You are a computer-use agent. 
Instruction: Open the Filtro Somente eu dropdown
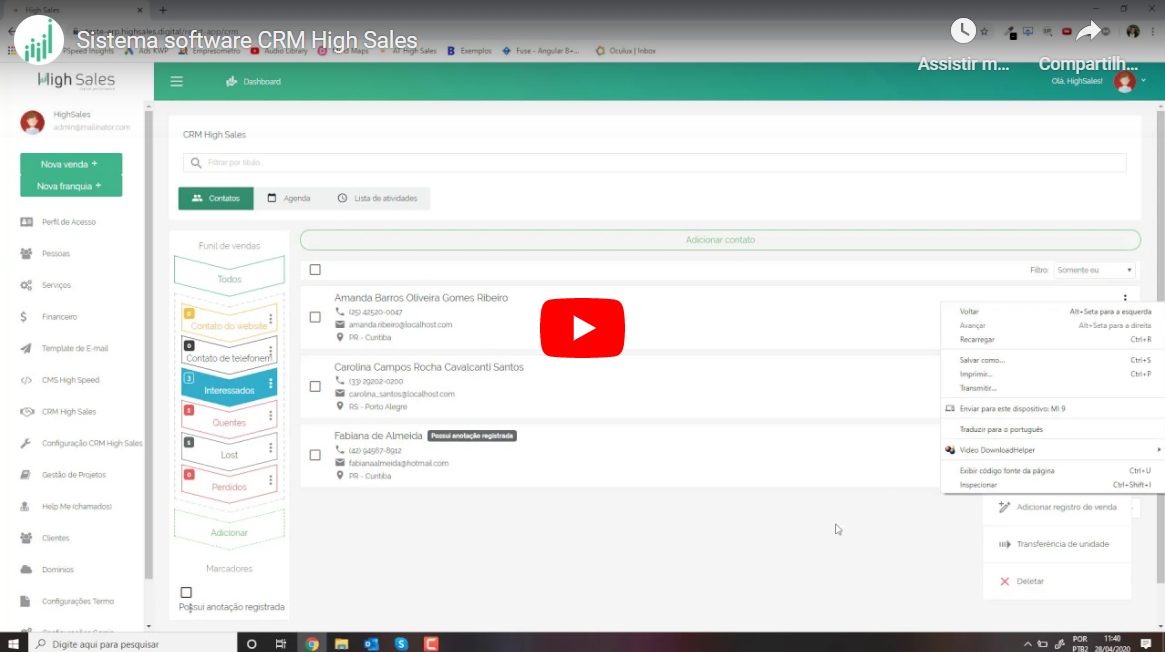coord(1094,270)
